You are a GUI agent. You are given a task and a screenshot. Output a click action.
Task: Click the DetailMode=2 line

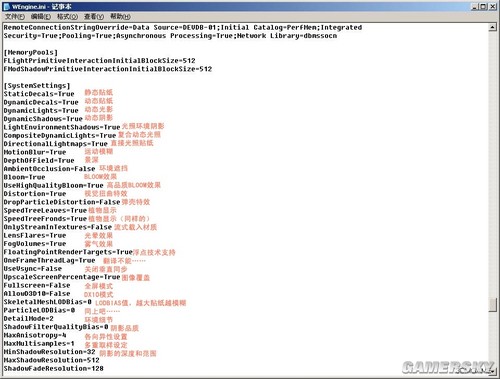tap(29, 319)
